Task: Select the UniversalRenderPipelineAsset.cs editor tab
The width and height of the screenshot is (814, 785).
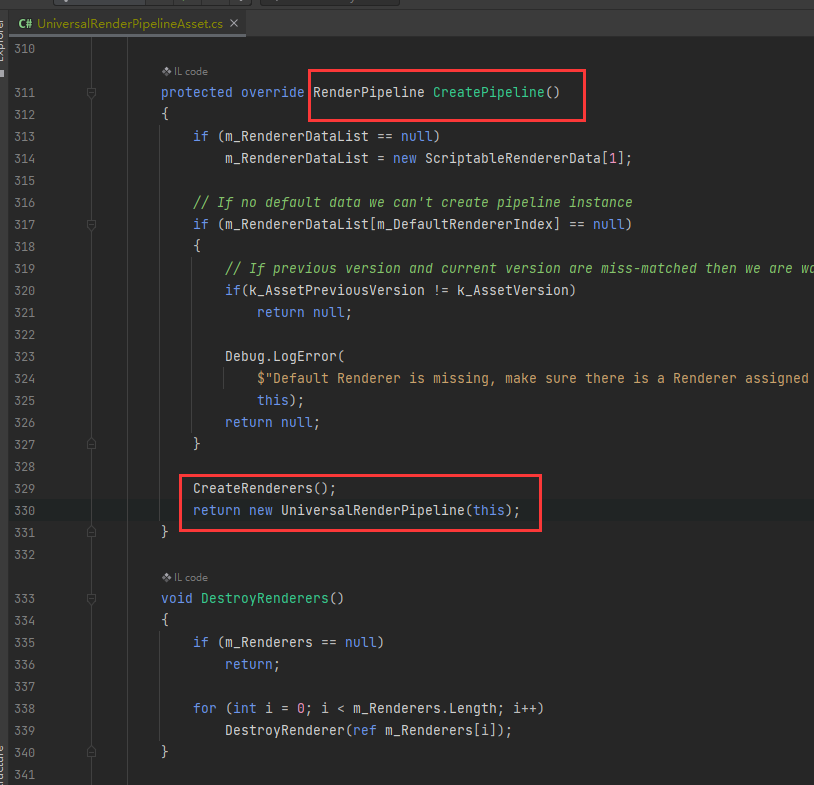Action: [x=128, y=24]
